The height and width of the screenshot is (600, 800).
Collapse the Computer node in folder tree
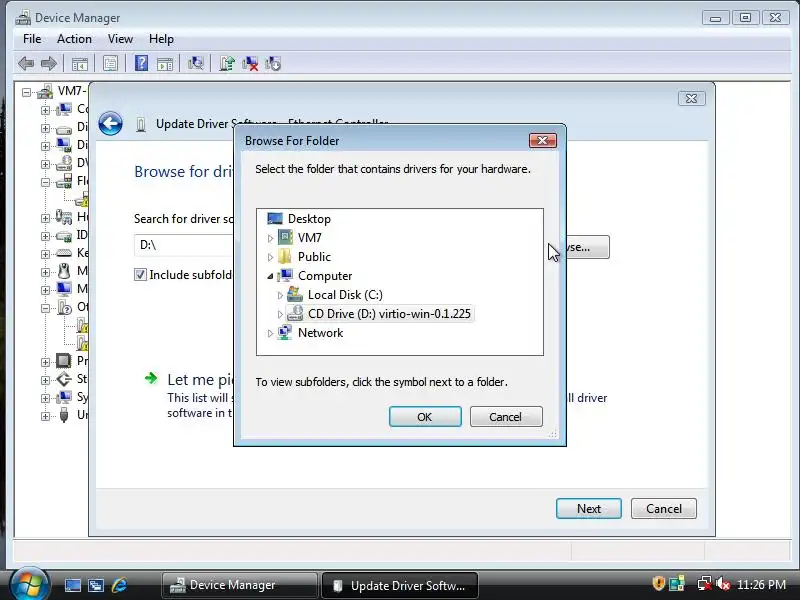pyautogui.click(x=270, y=276)
